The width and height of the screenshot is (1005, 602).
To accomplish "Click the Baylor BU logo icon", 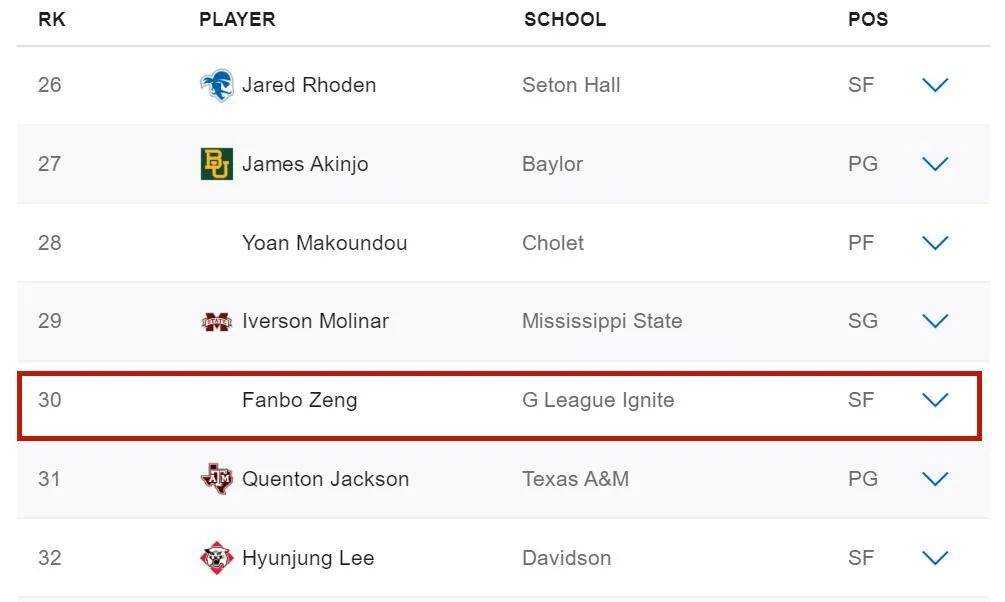I will pos(217,164).
